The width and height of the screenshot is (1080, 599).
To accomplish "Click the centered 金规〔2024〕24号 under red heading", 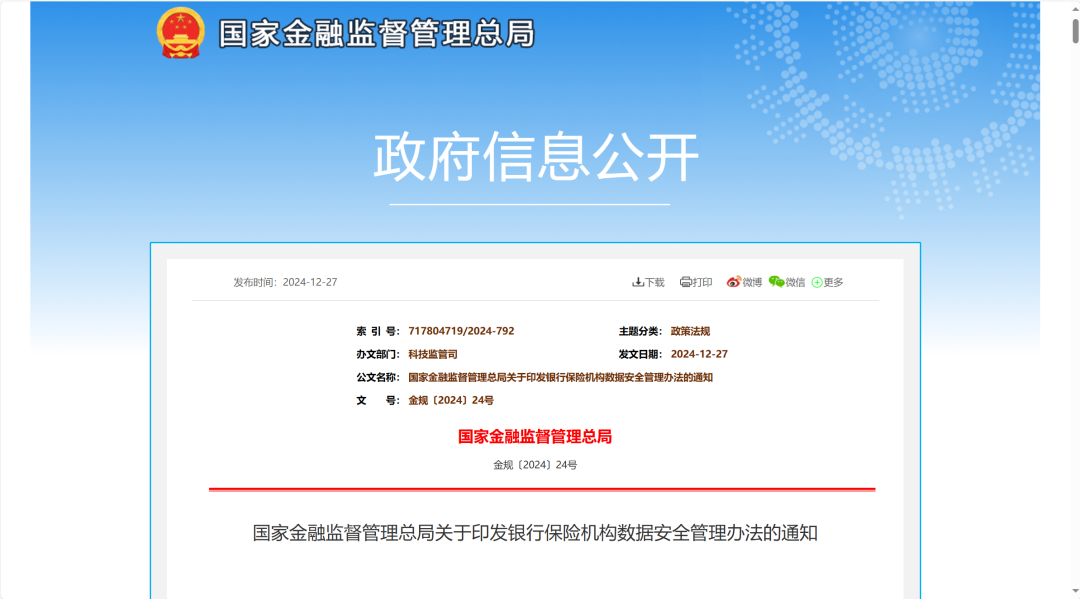I will [x=535, y=465].
